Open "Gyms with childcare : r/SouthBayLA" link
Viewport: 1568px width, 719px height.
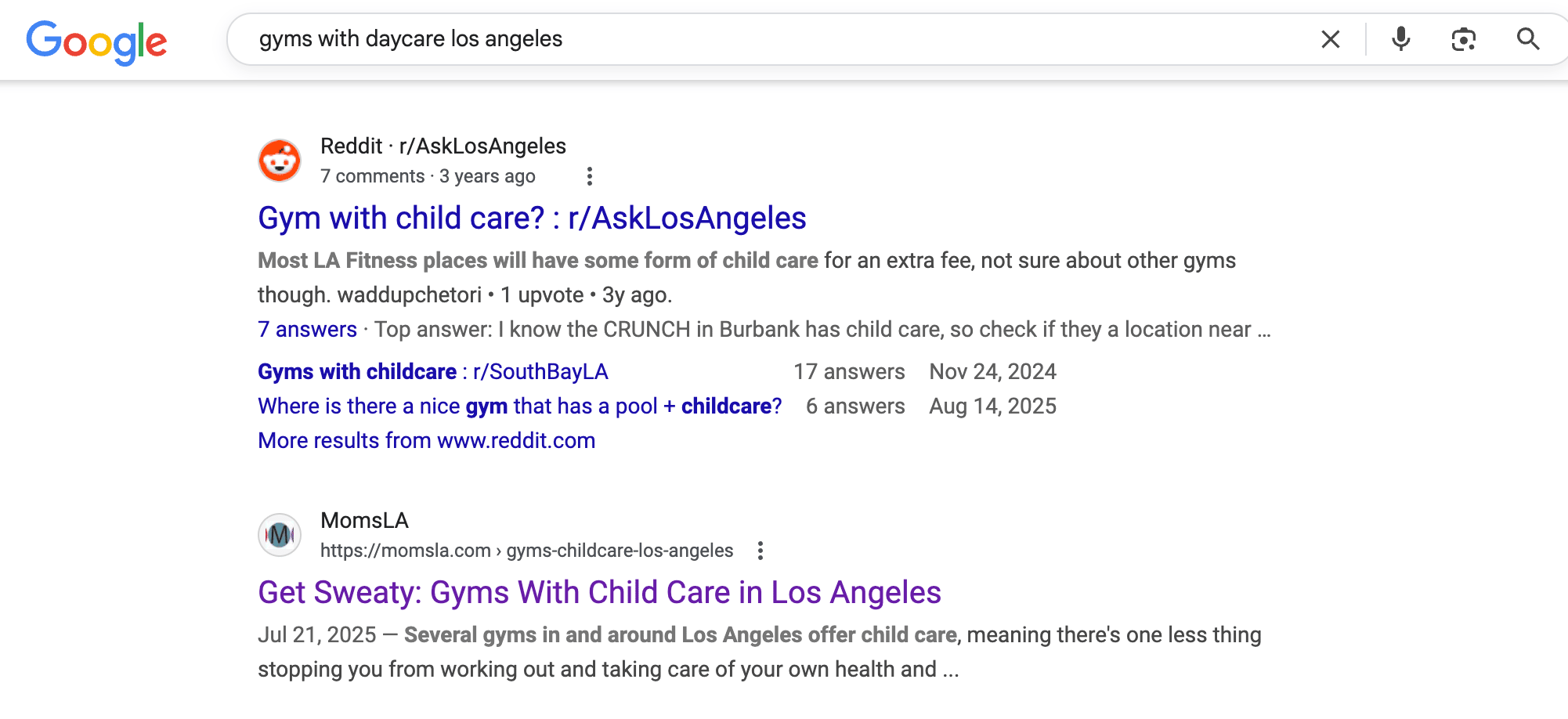point(432,372)
